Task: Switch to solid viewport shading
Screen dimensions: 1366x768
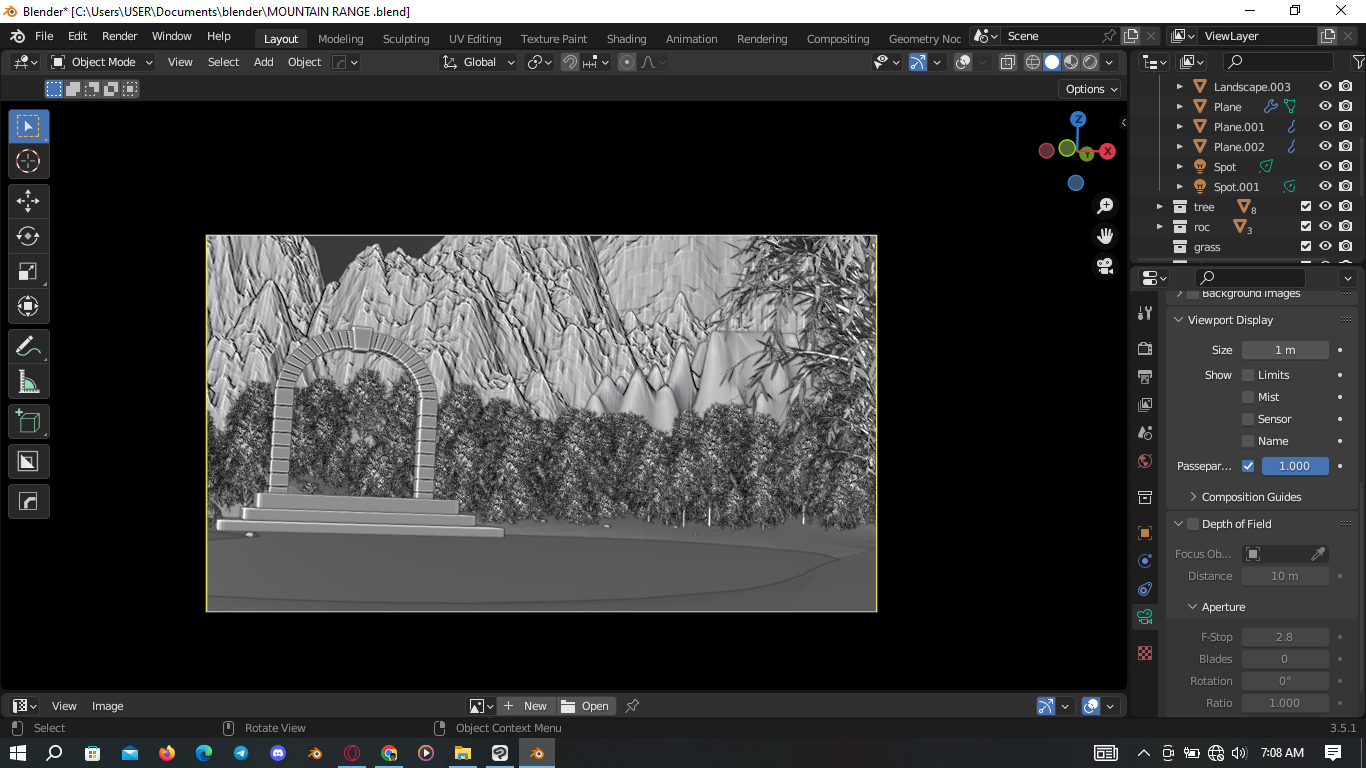Action: [1052, 62]
